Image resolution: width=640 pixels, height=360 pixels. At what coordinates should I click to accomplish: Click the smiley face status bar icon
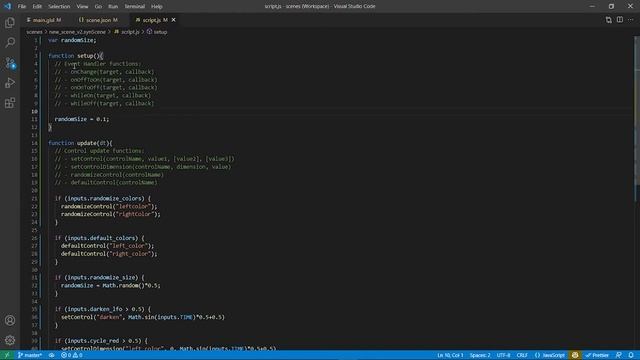pos(575,355)
